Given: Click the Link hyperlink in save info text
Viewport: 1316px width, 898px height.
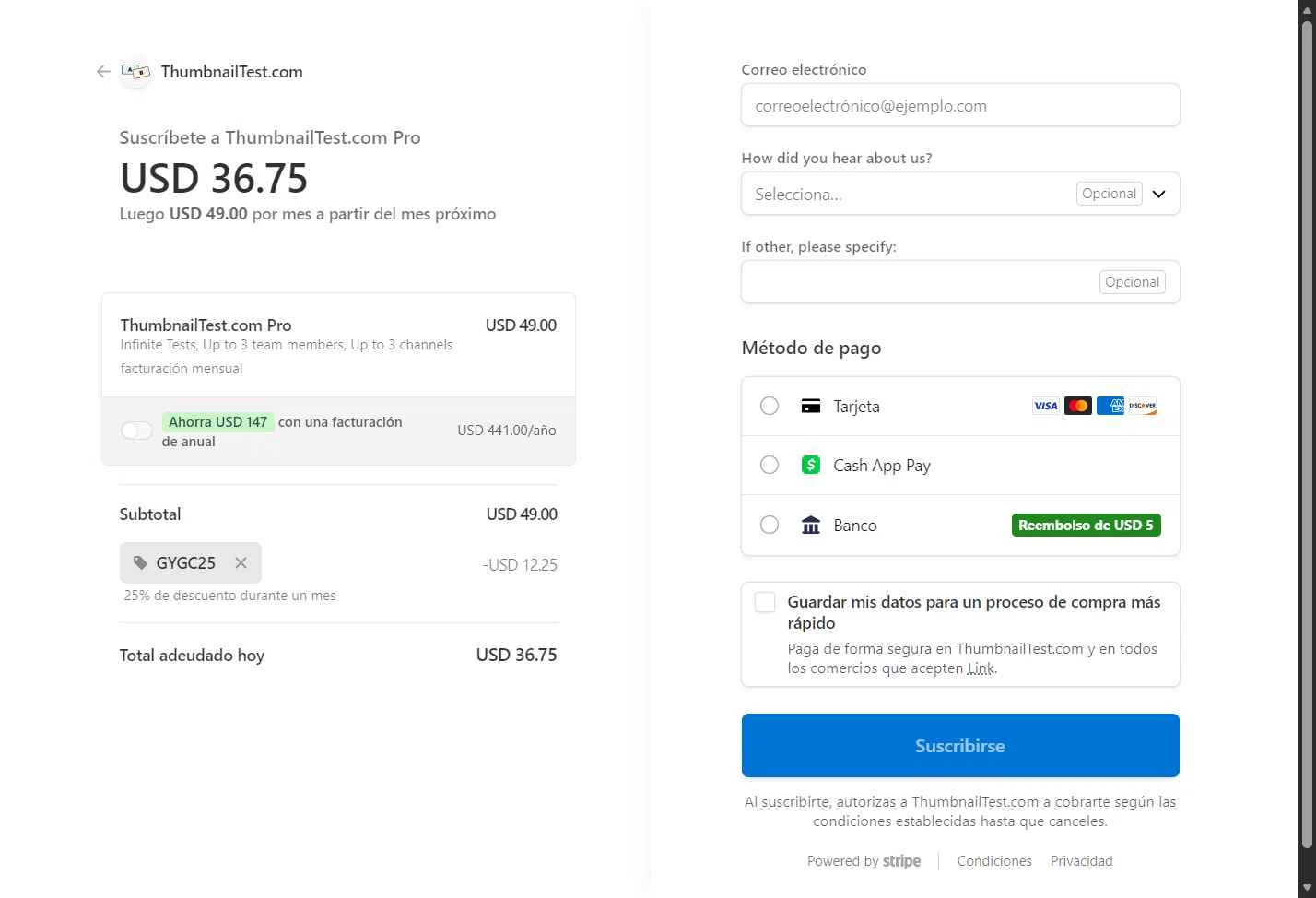Looking at the screenshot, I should pyautogui.click(x=981, y=668).
